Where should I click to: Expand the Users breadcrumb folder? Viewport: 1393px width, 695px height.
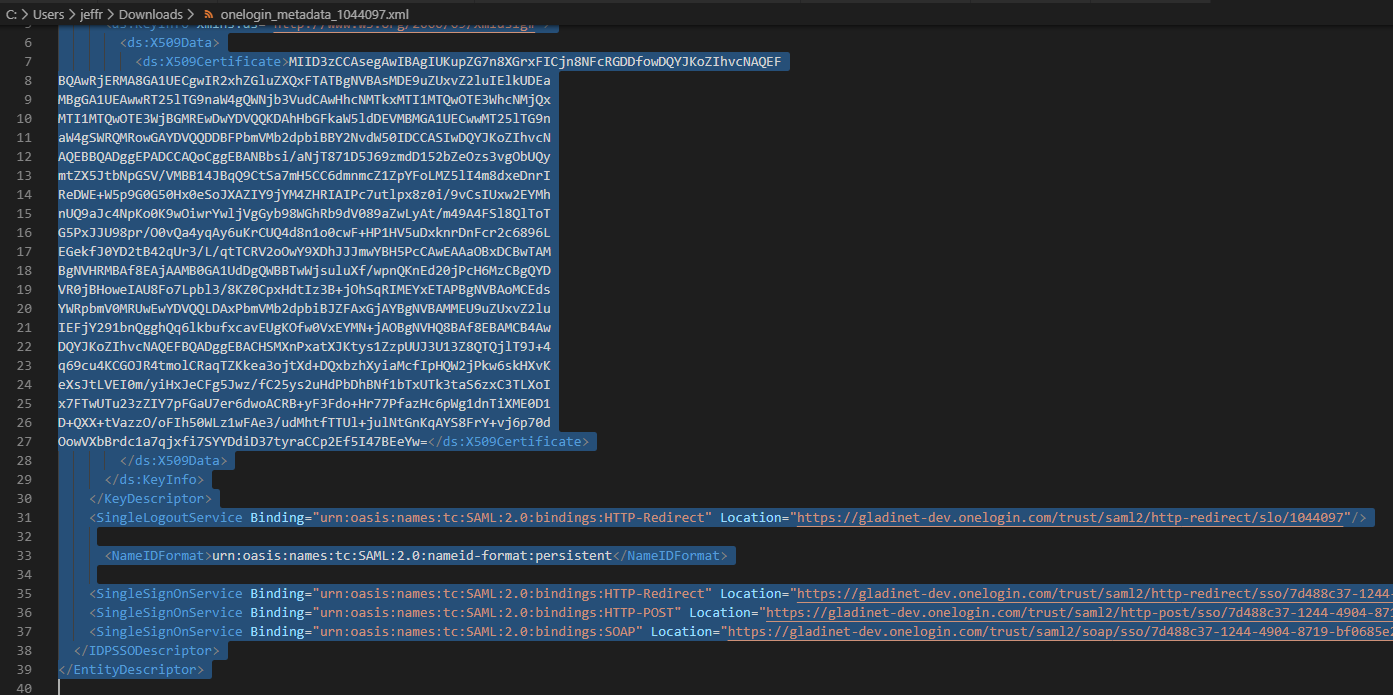(x=50, y=14)
